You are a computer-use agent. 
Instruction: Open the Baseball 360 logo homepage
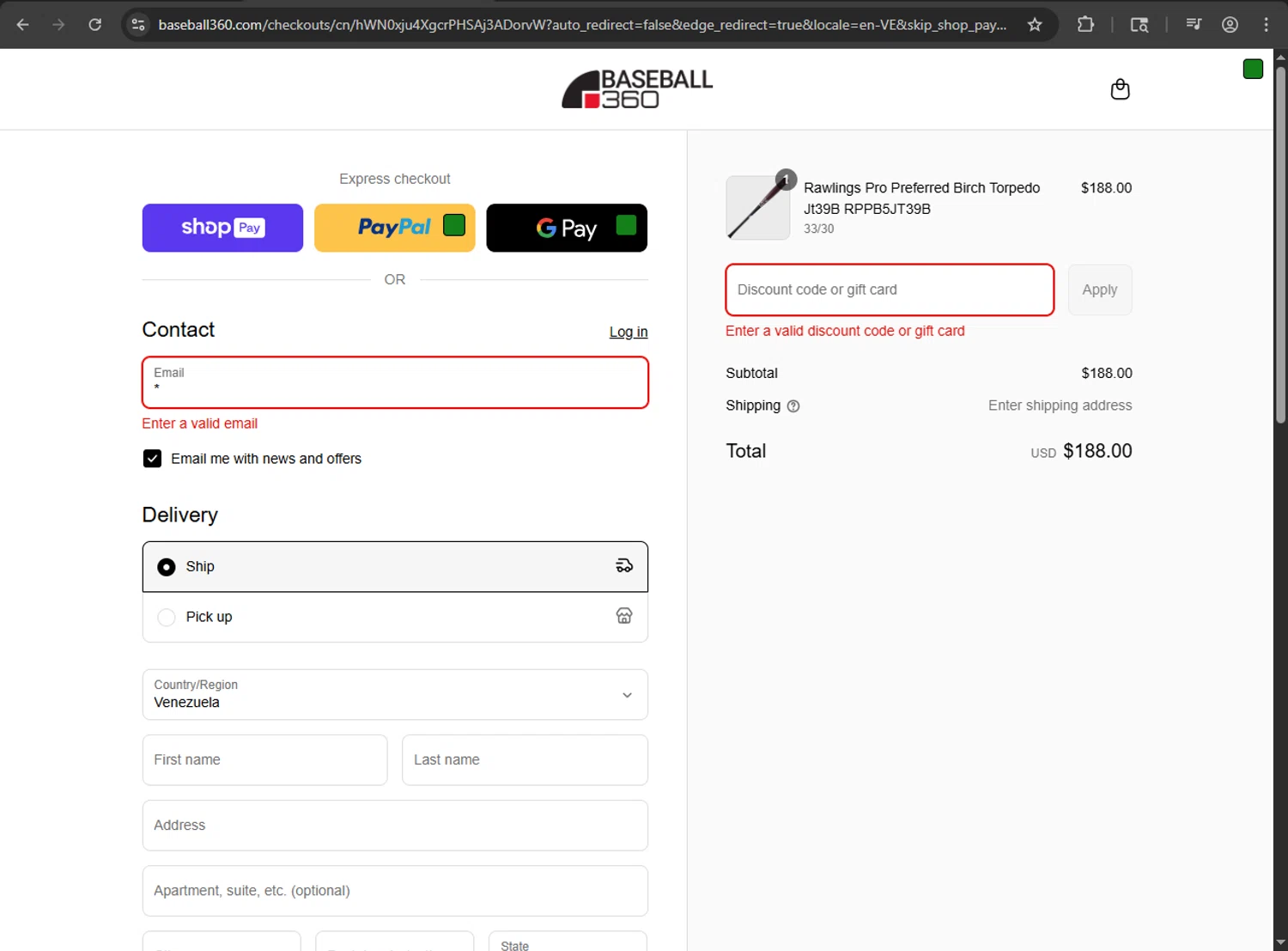tap(637, 89)
